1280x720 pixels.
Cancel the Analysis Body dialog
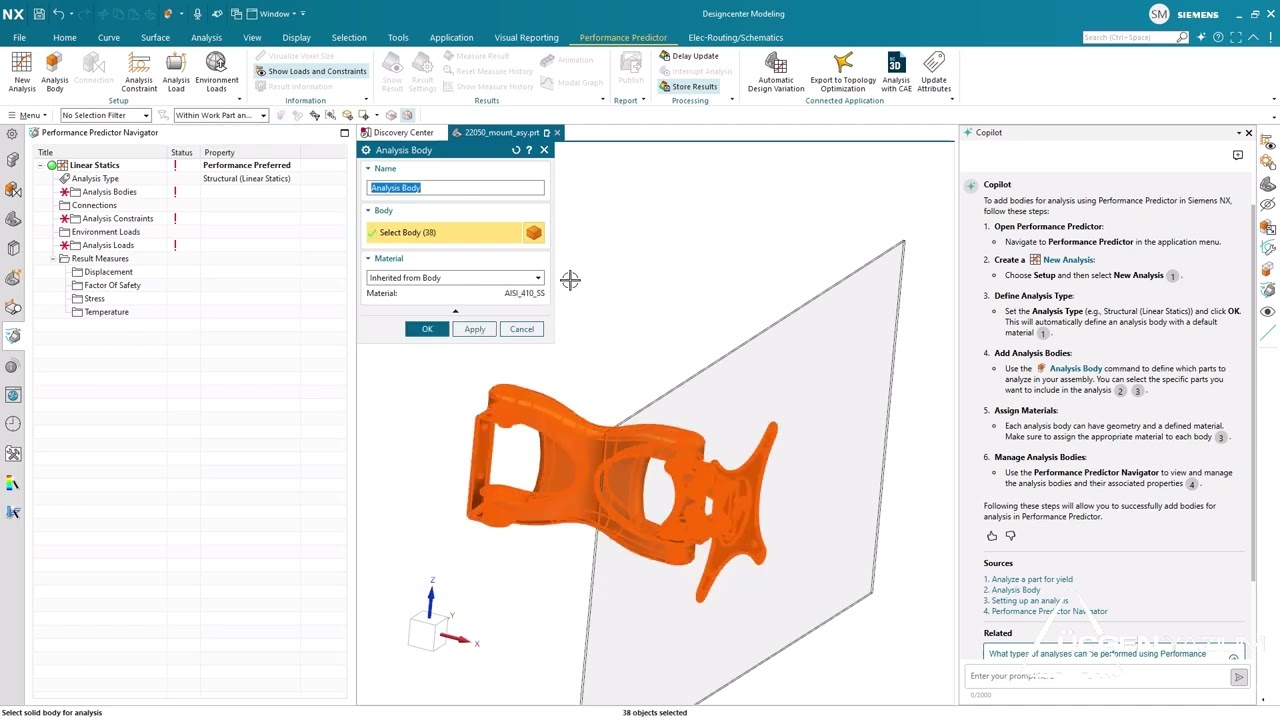(522, 329)
